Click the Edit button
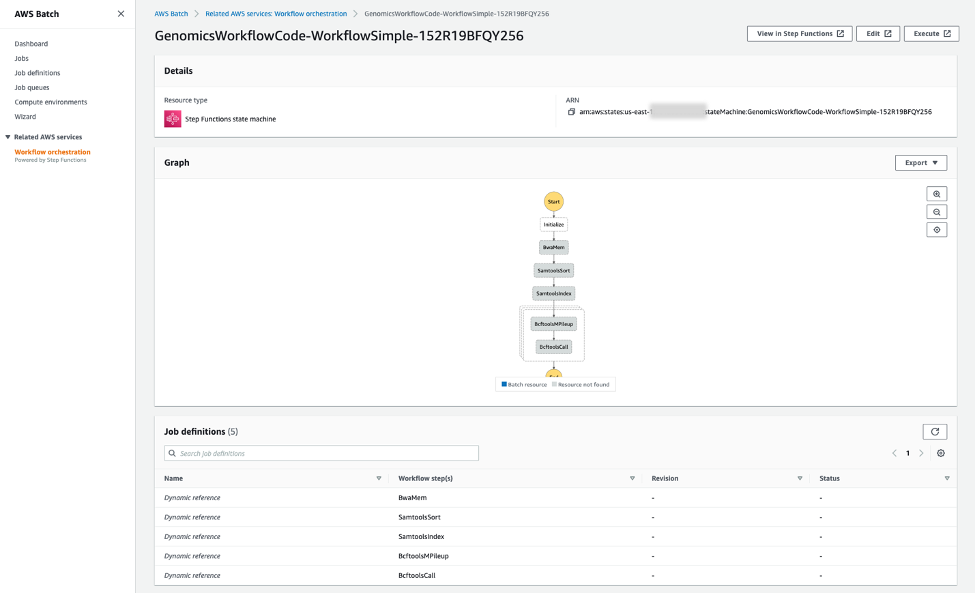 click(878, 34)
